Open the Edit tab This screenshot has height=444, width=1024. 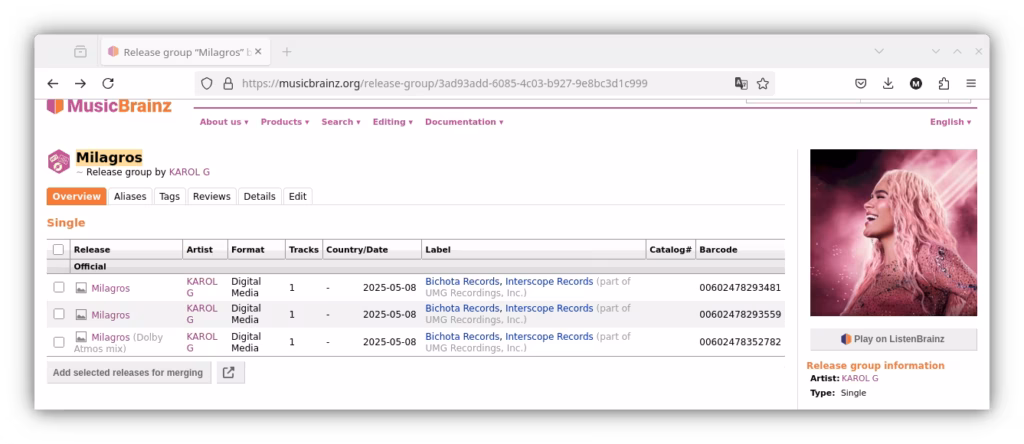click(x=298, y=197)
